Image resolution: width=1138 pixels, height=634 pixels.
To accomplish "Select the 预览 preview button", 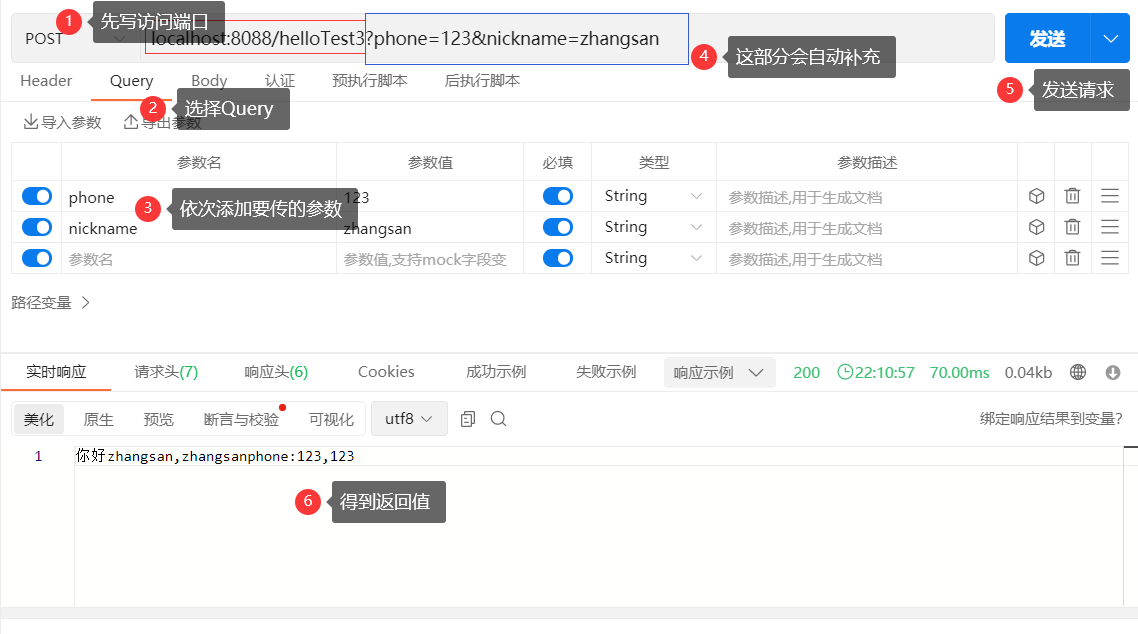I will 158,419.
